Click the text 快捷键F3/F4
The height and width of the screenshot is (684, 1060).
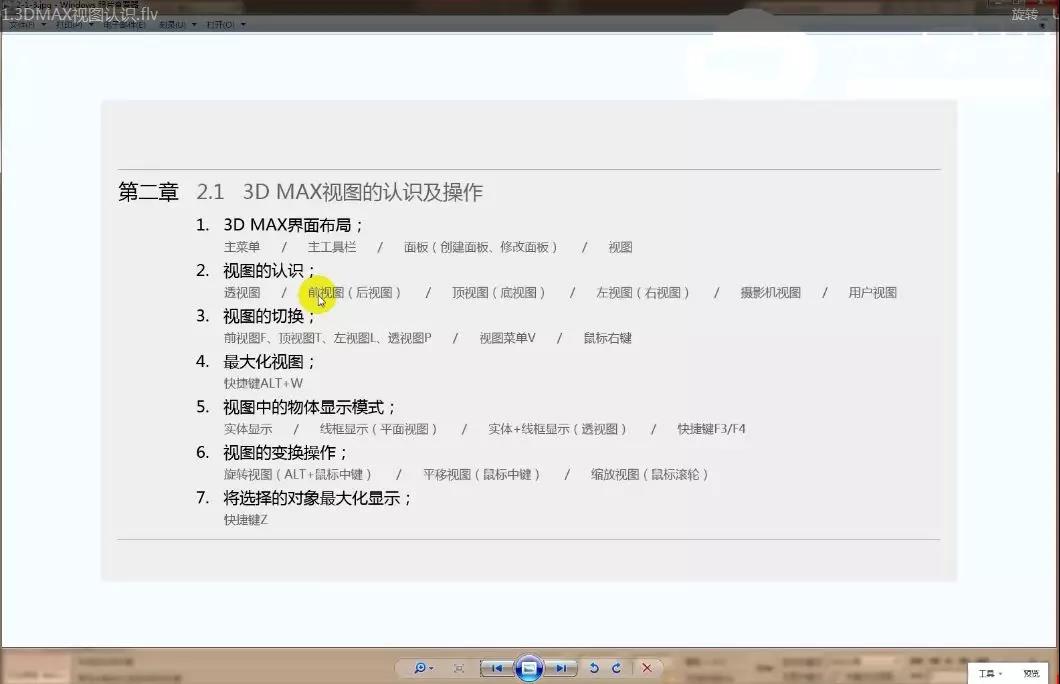[x=711, y=429]
